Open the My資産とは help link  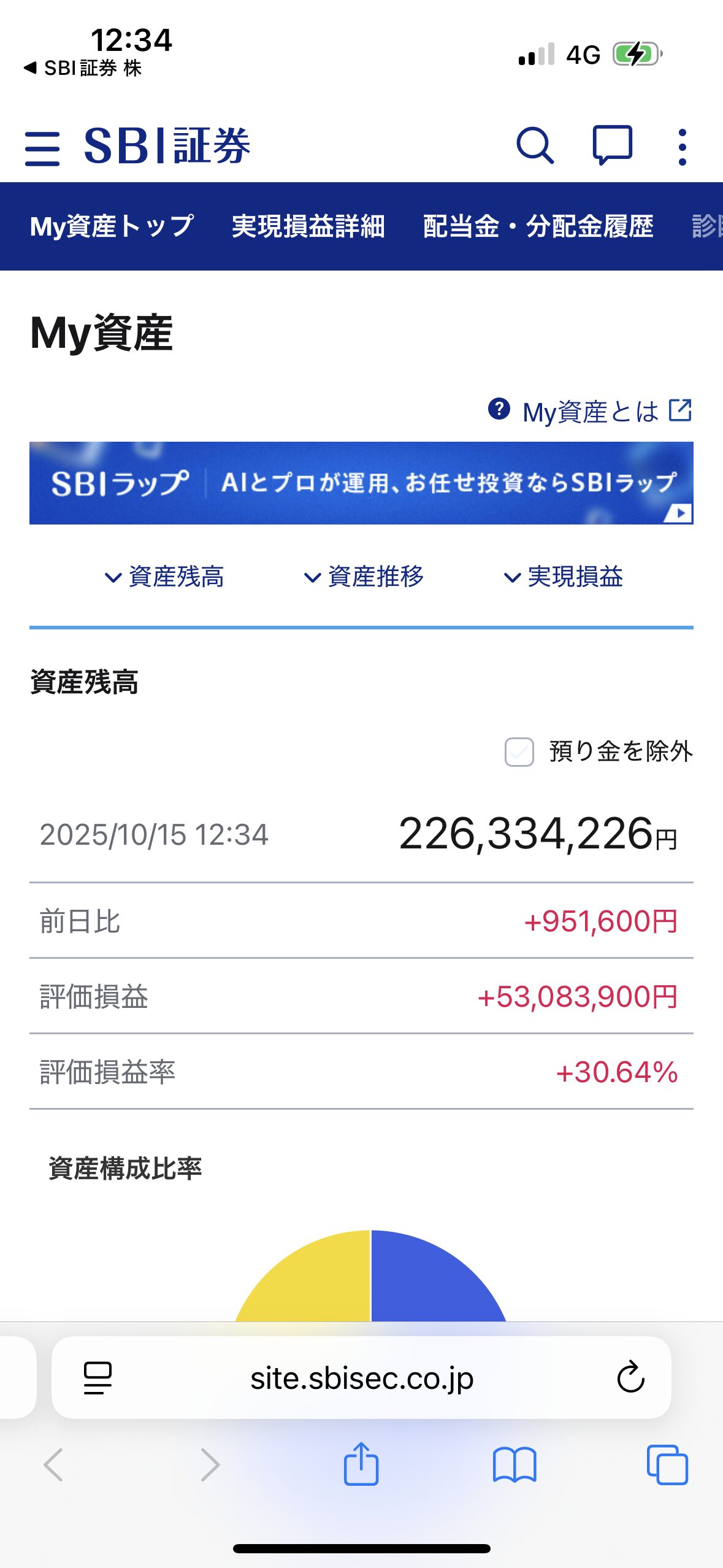(x=590, y=411)
